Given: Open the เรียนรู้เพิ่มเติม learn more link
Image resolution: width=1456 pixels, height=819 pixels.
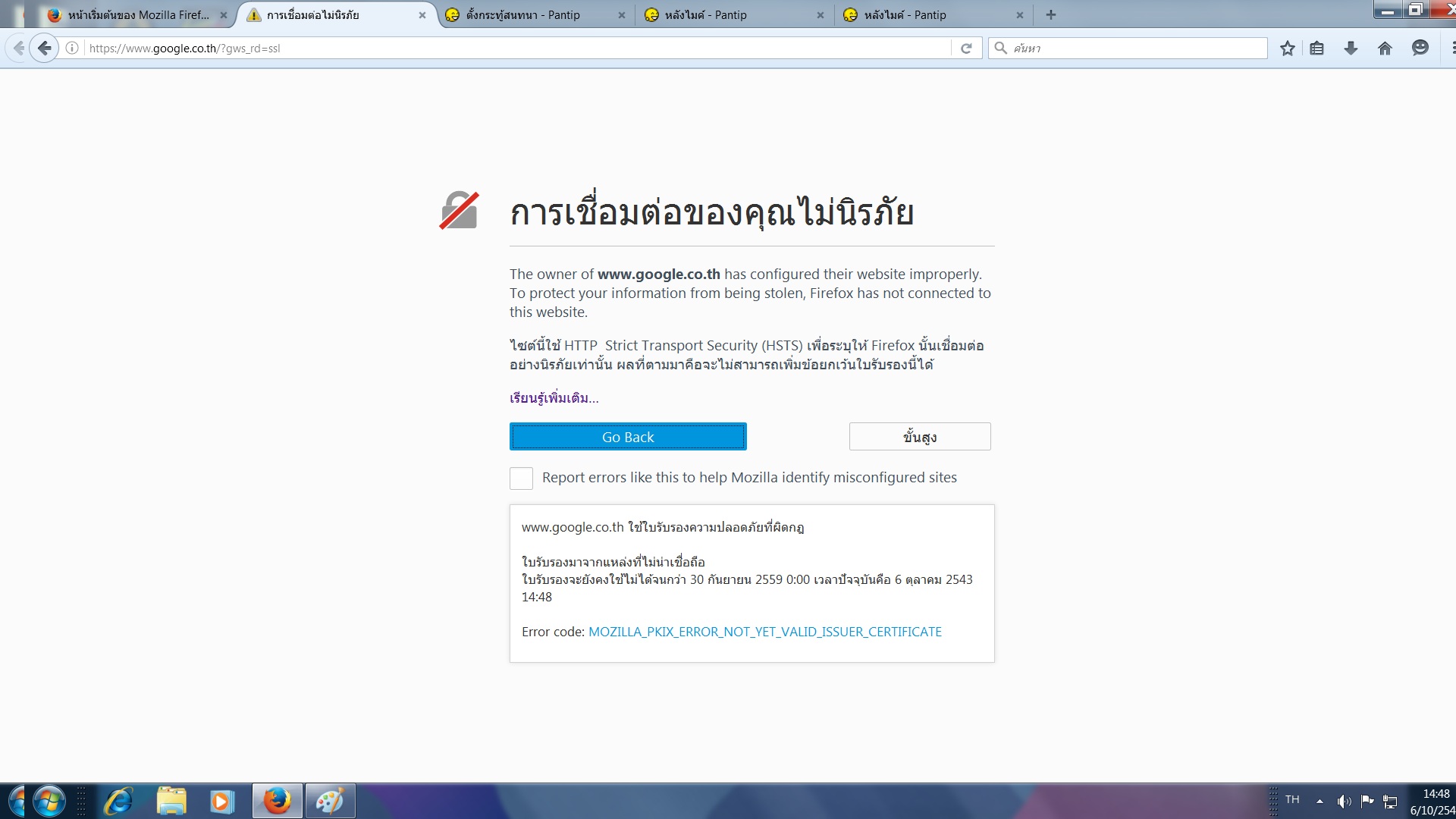Looking at the screenshot, I should tap(554, 398).
